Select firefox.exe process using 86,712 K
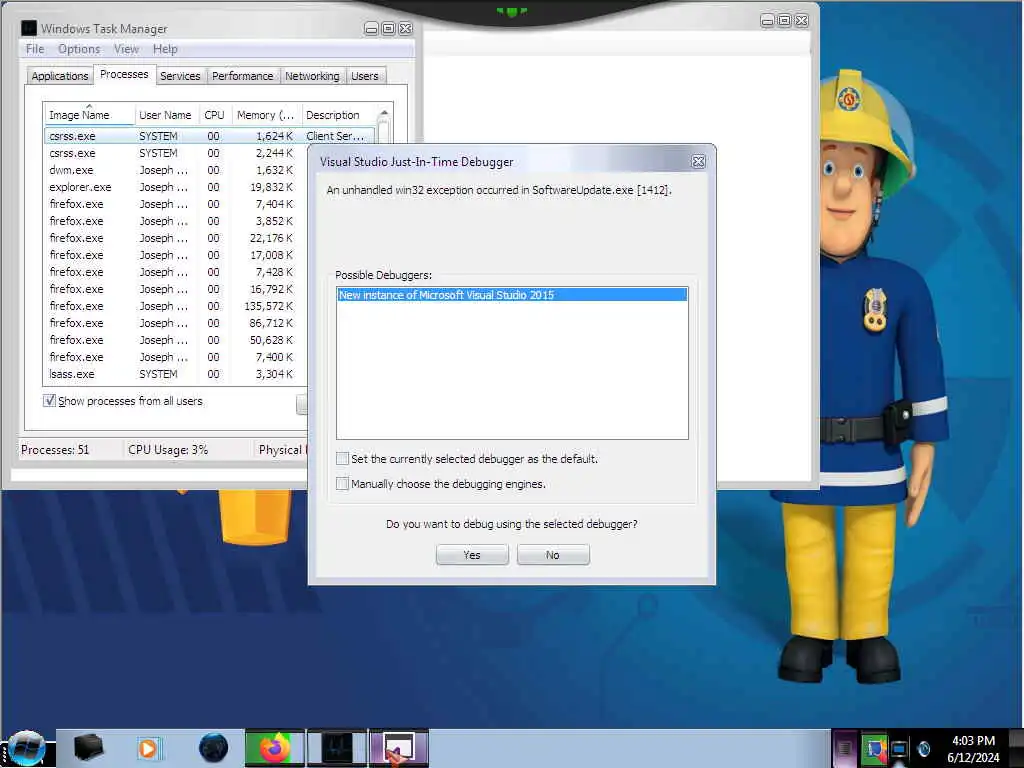This screenshot has width=1024, height=768. [176, 323]
